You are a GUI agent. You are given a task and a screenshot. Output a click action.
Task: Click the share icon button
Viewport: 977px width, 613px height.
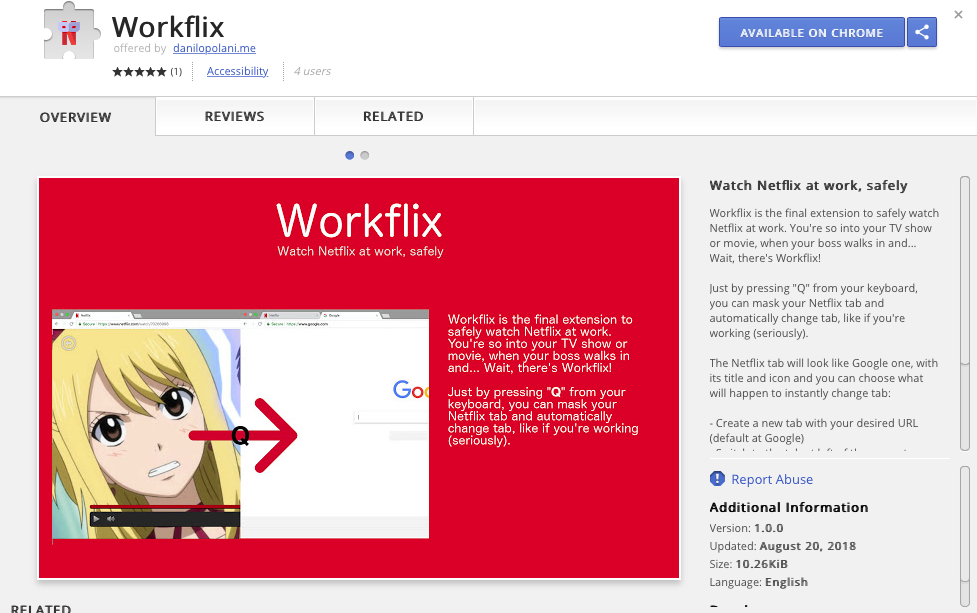922,32
